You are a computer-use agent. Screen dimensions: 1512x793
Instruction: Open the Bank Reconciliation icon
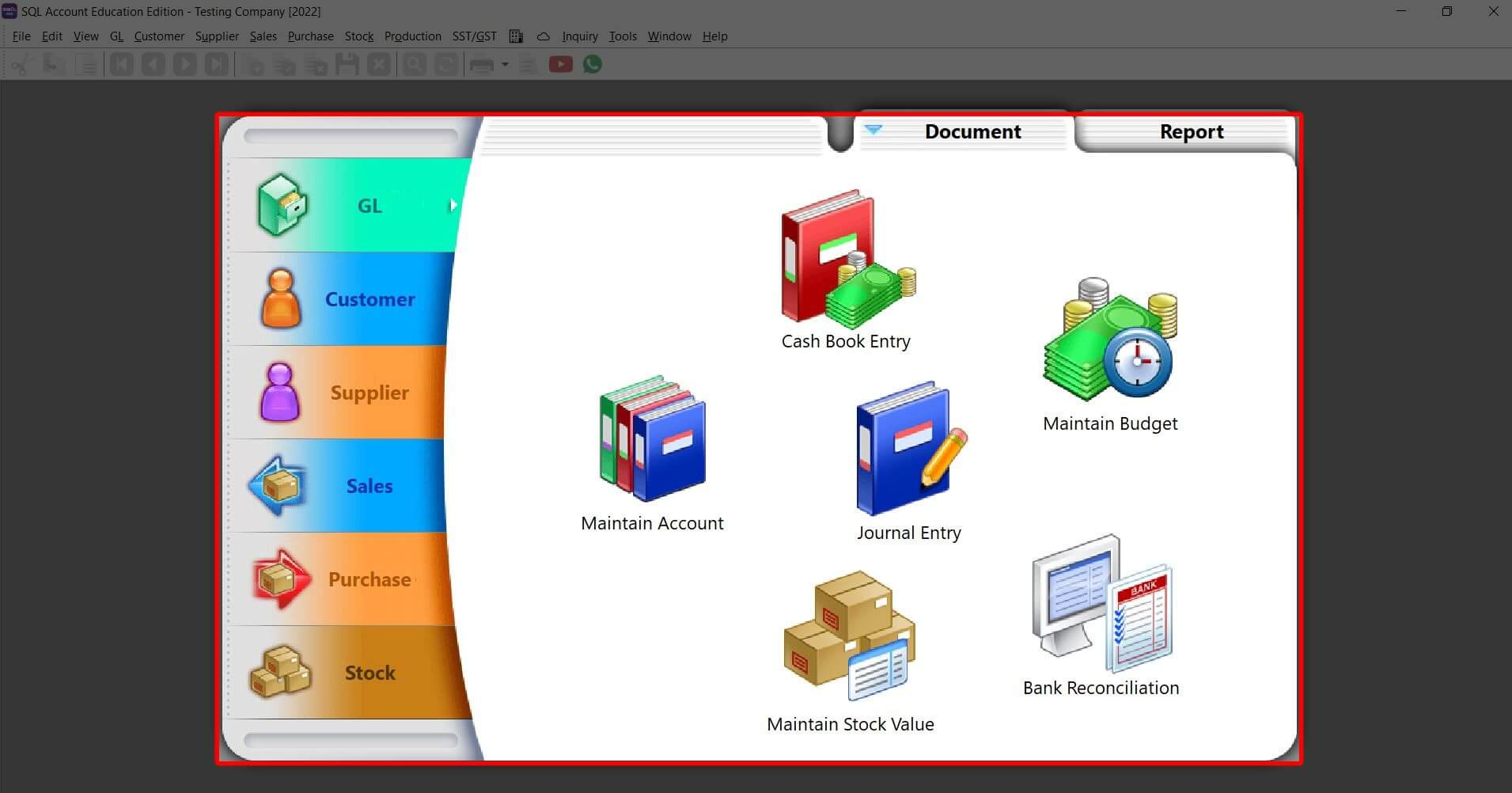tap(1102, 603)
